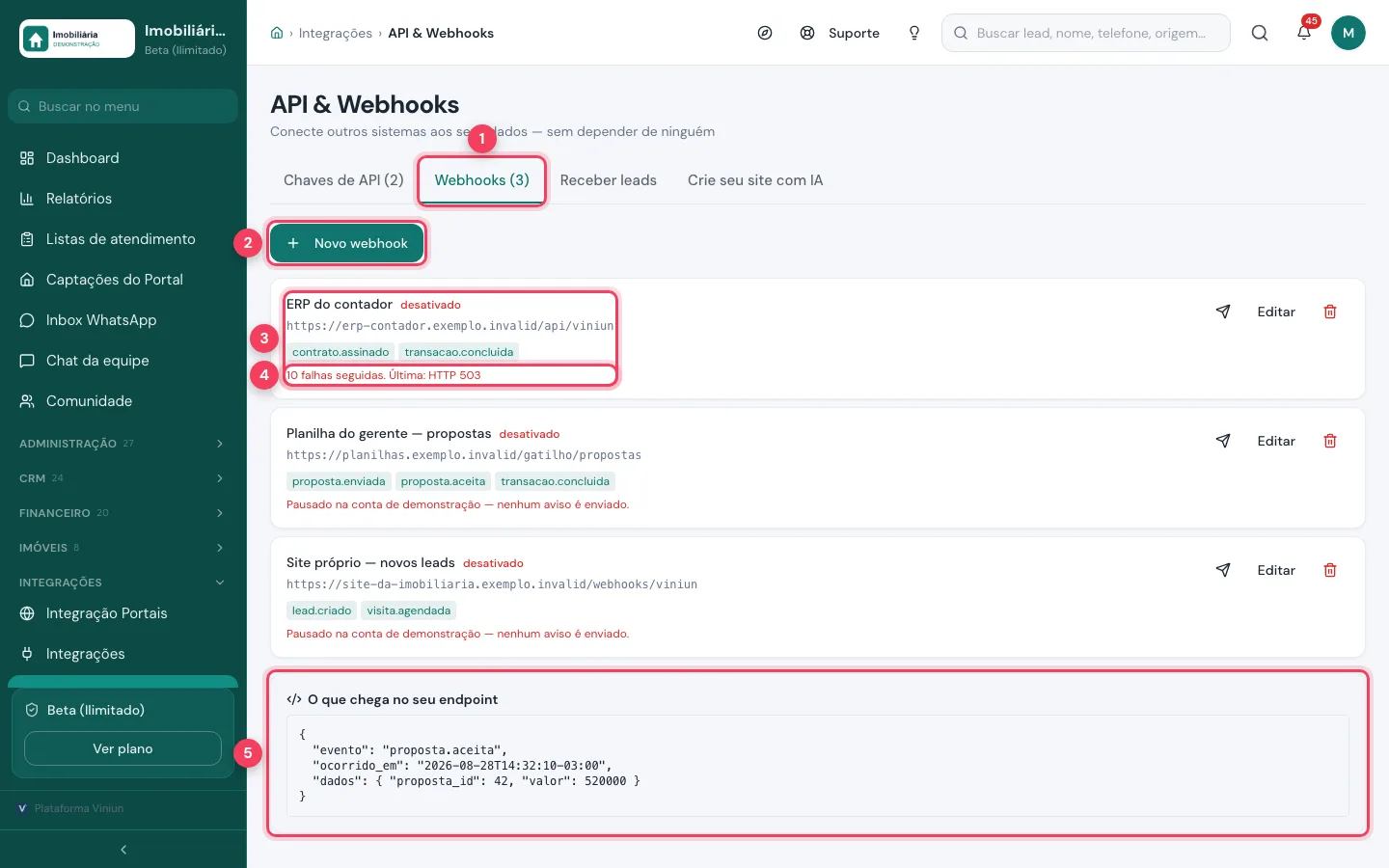This screenshot has width=1389, height=868.
Task: Edit the ERP do contador webhook
Action: [x=1276, y=312]
